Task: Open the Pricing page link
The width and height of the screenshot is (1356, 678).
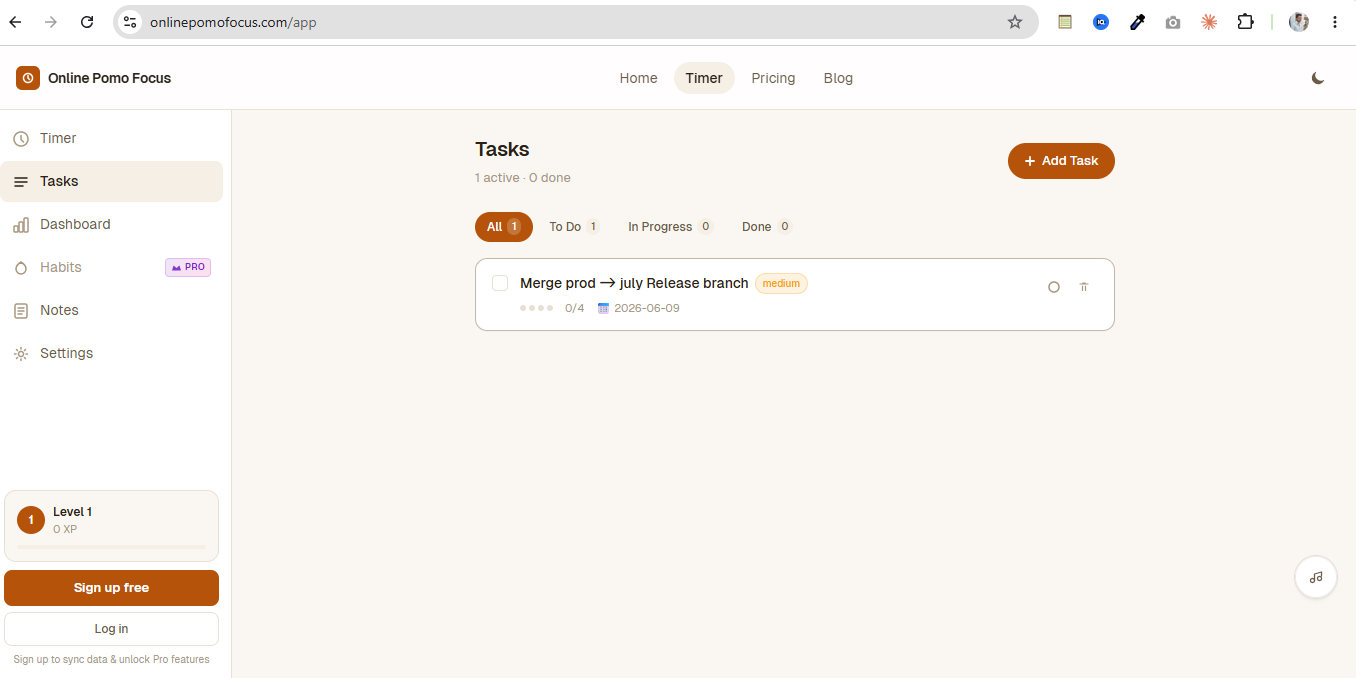Action: click(x=773, y=78)
